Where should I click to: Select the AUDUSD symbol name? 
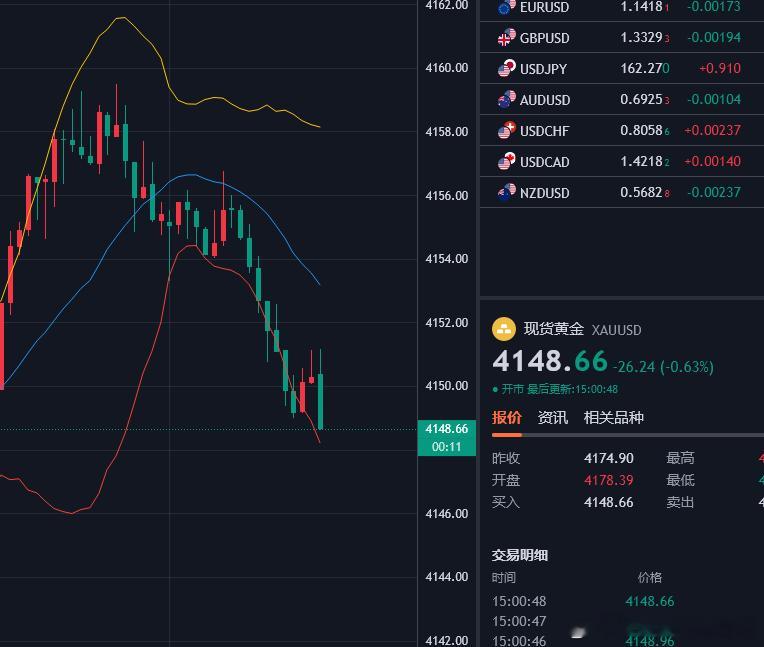[x=545, y=100]
